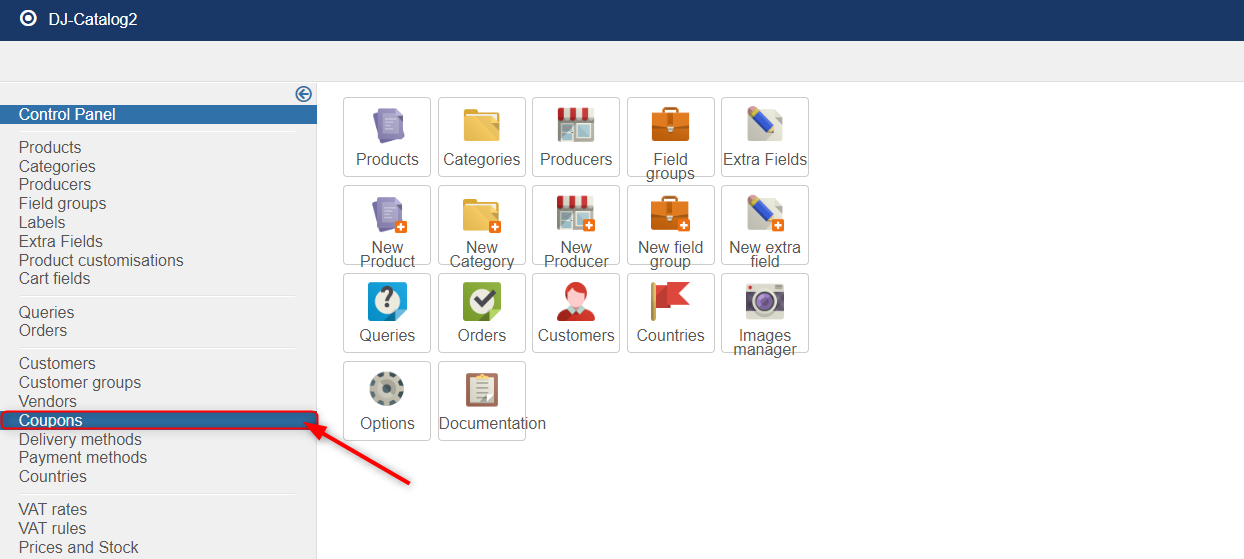Open Queries in the sidebar
This screenshot has height=559, width=1244.
pos(47,312)
